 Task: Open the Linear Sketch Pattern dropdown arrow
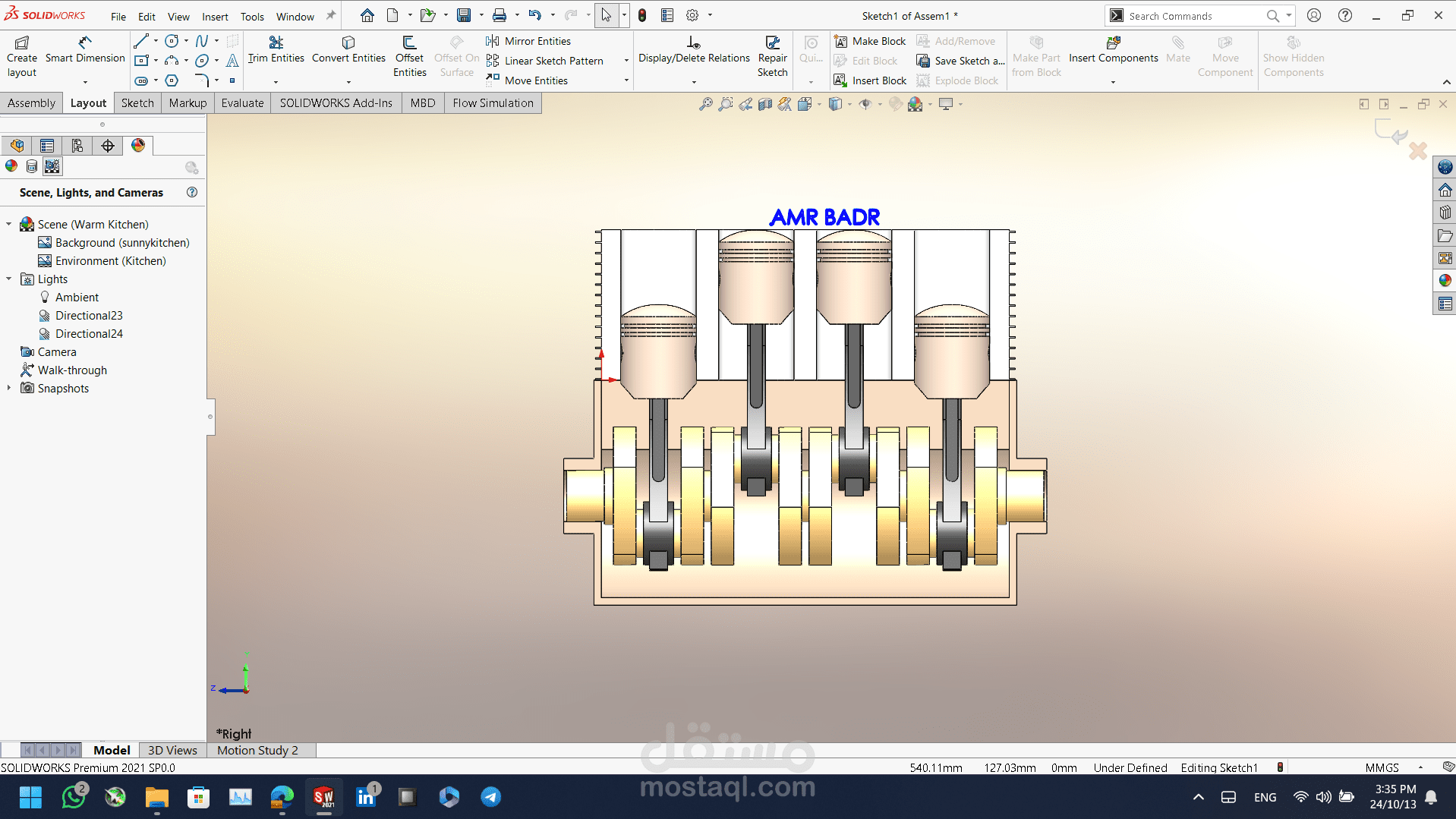[626, 61]
